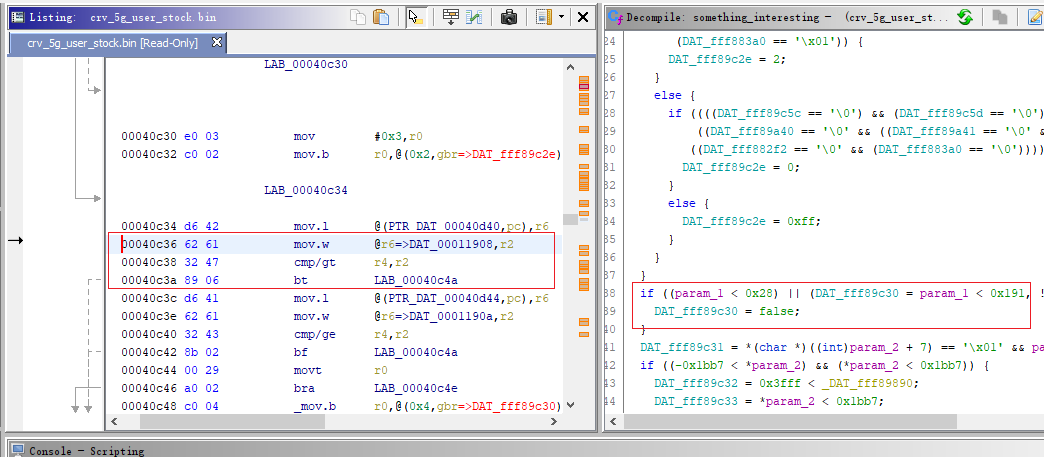This screenshot has width=1044, height=457.
Task: Click the Paste clipboard icon in Listing toolbar
Action: coord(381,17)
